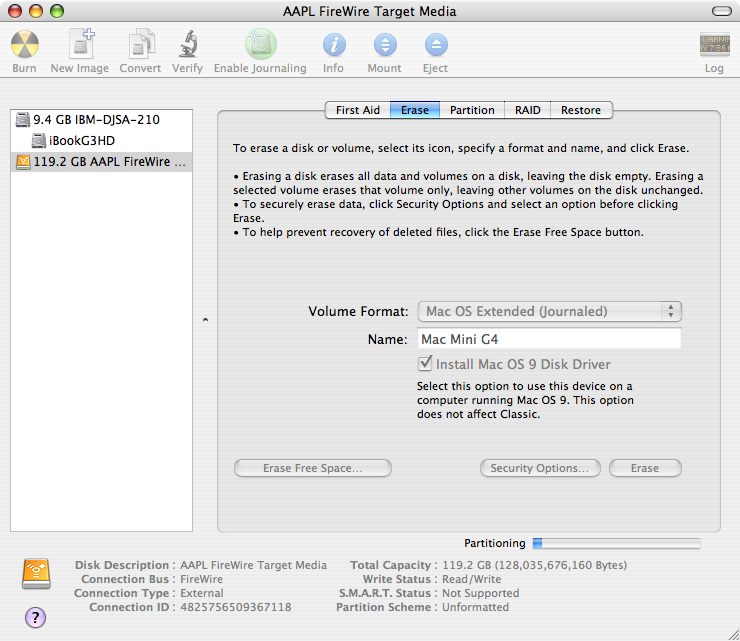740x641 pixels.
Task: Click the Partition Scheme value Unformatted
Action: (x=475, y=607)
